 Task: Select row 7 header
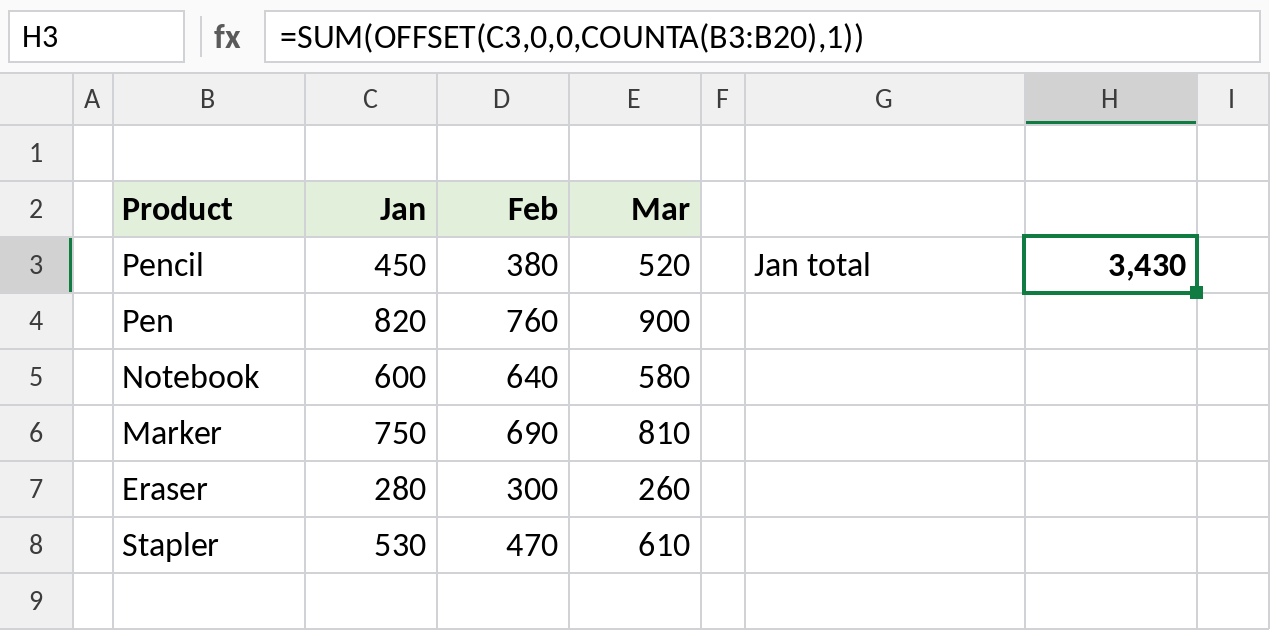[x=37, y=489]
